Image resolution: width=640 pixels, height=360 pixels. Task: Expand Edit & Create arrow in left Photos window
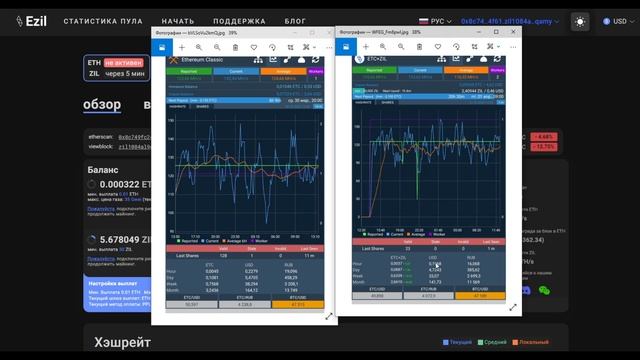(314, 48)
